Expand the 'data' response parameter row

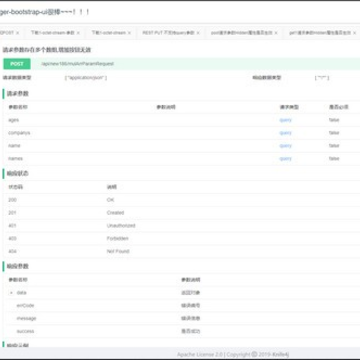click(x=12, y=293)
